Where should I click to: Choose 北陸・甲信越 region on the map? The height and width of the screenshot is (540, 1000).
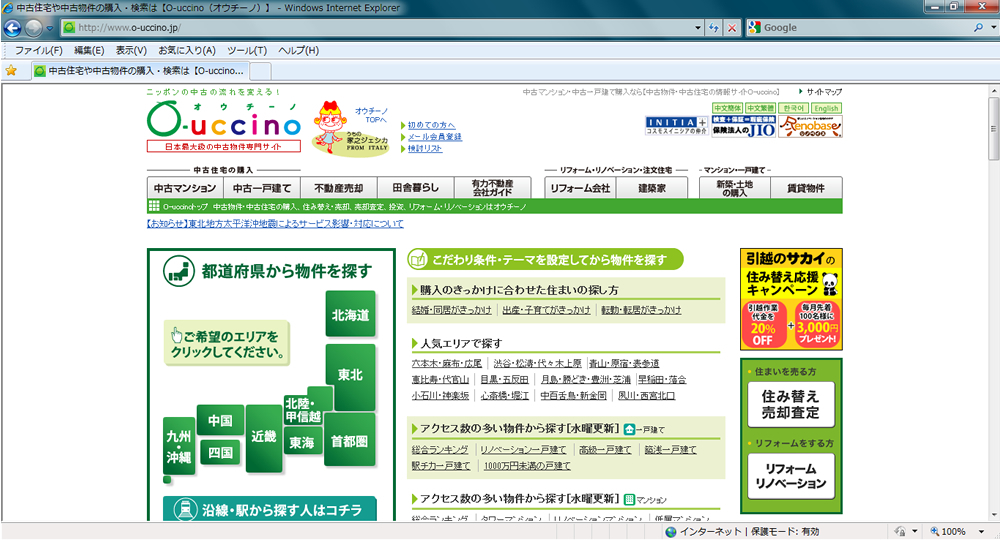(303, 410)
